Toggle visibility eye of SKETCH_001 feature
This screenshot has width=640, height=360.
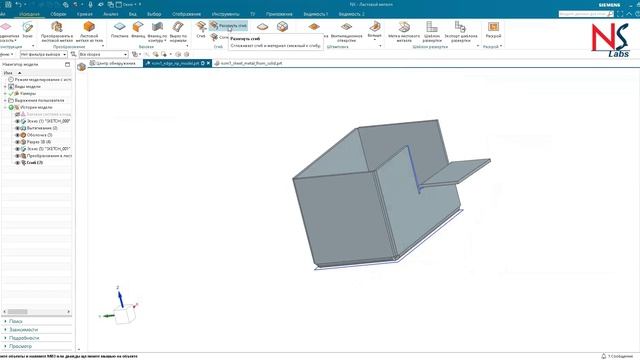[17, 149]
